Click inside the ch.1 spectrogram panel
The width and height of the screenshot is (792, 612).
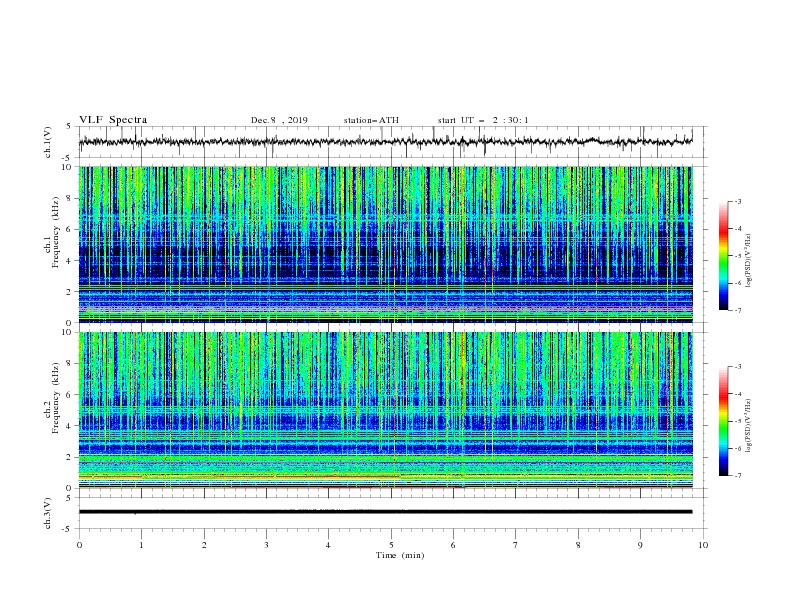[x=385, y=244]
